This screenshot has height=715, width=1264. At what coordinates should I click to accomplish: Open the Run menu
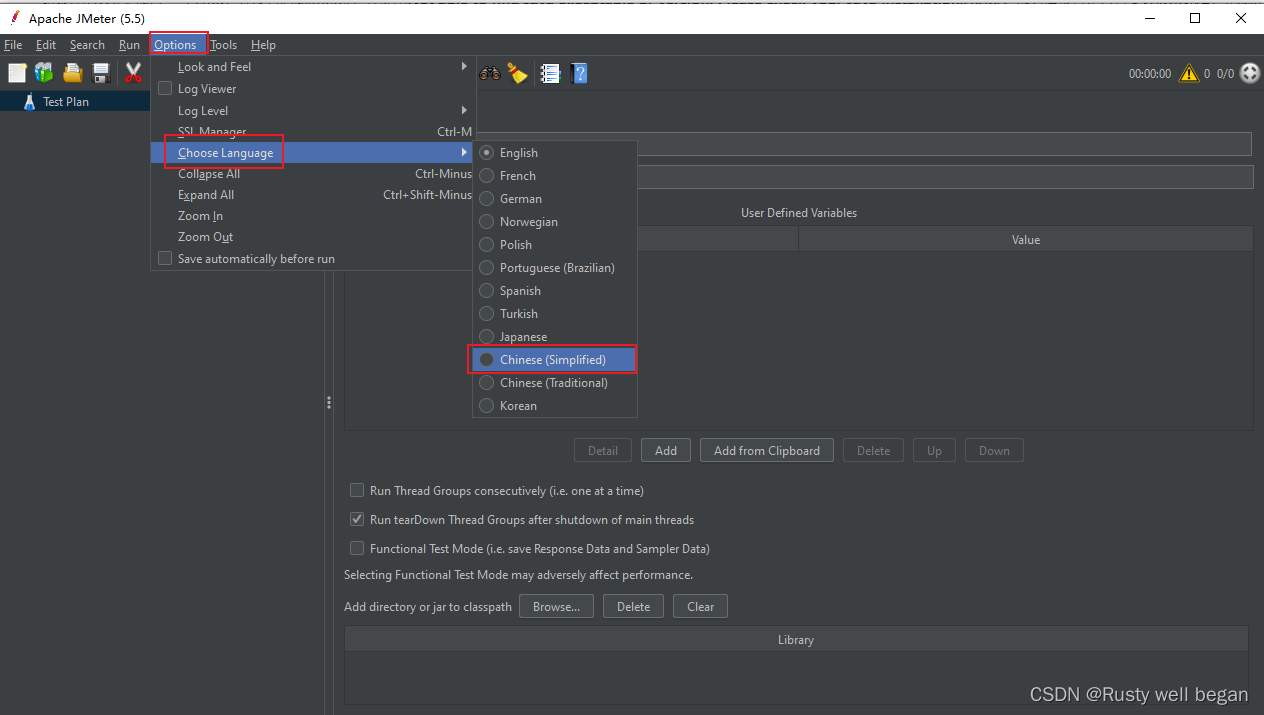point(129,45)
